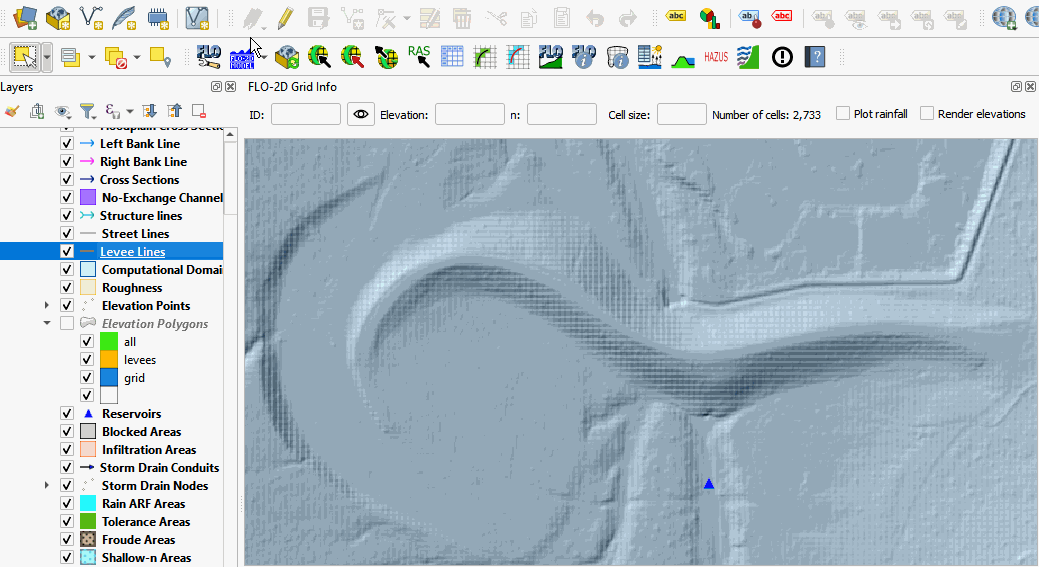Viewport: 1039px width, 567px height.
Task: Check the Render elevations option
Action: pyautogui.click(x=927, y=114)
